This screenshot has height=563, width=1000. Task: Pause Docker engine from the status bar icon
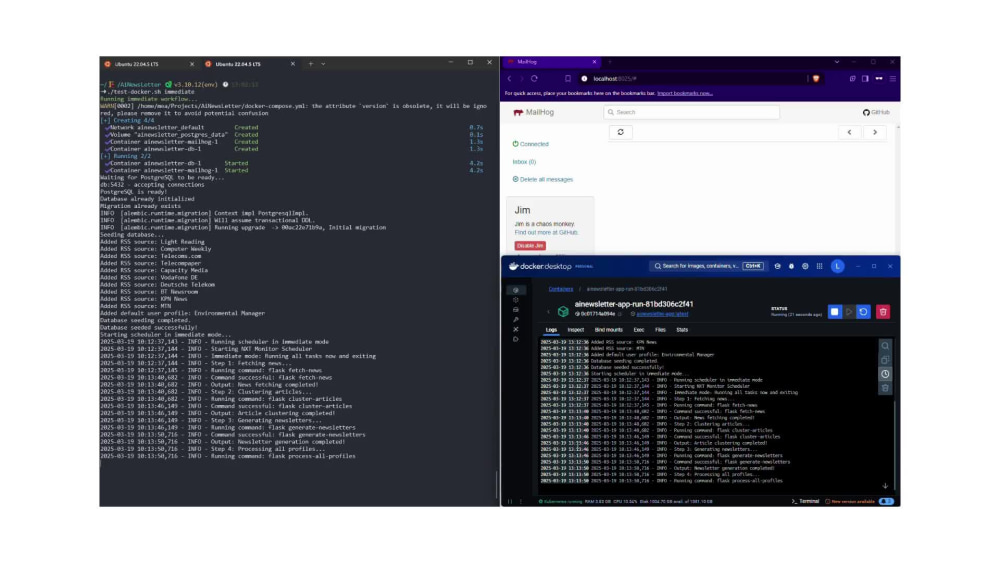click(510, 501)
